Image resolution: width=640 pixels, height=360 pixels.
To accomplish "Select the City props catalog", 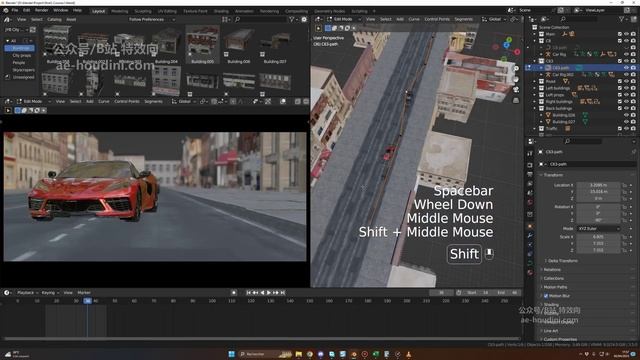I will (x=22, y=56).
